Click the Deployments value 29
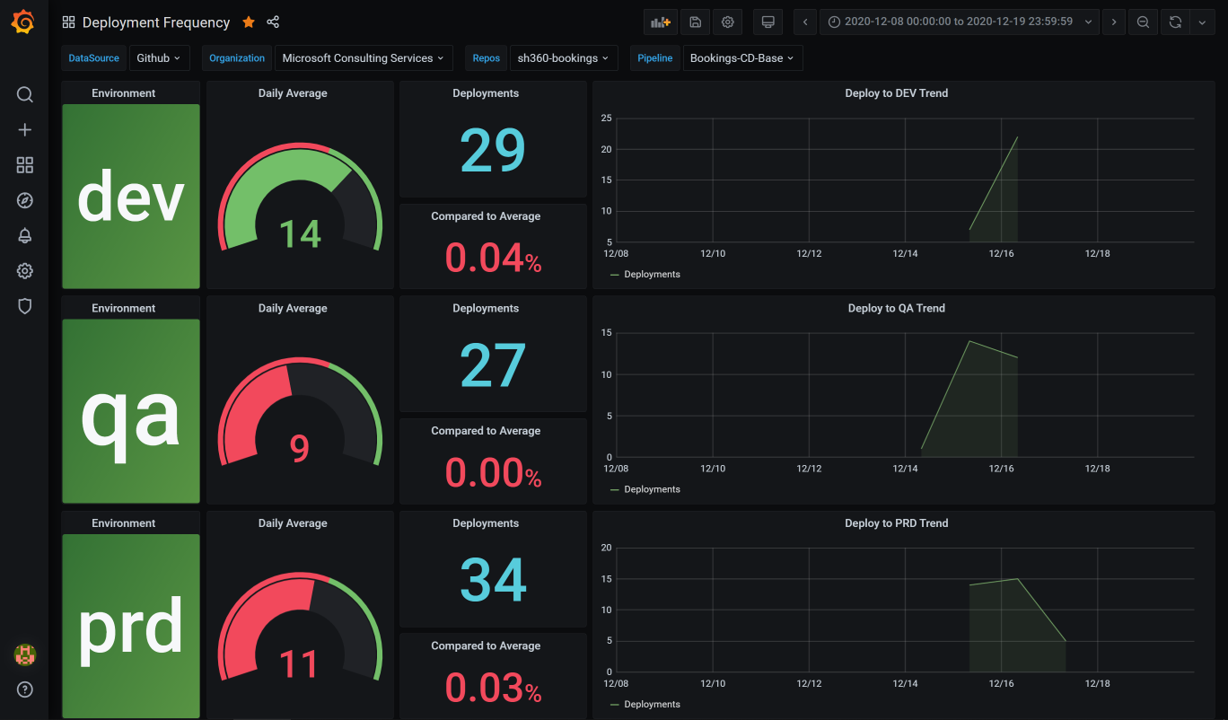 tap(493, 150)
